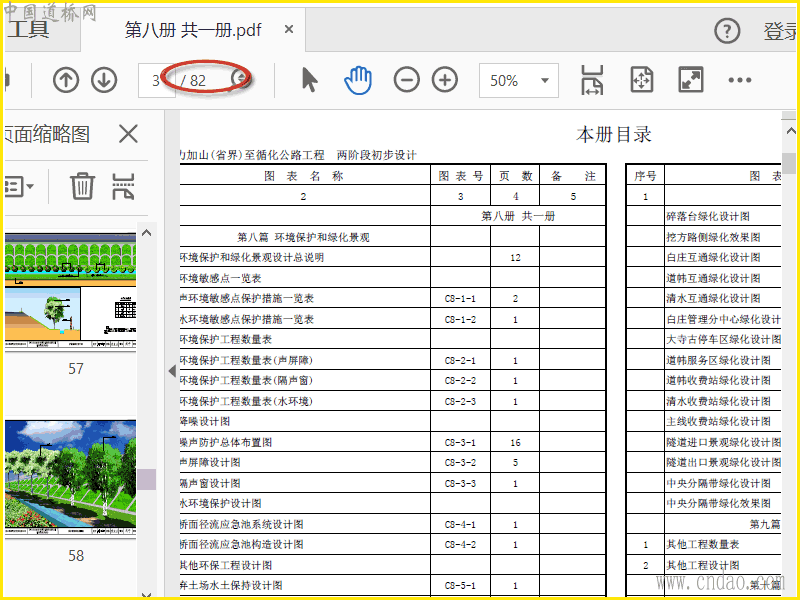800x600 pixels.
Task: Click fit-width scrolling mode icon
Action: click(x=592, y=80)
